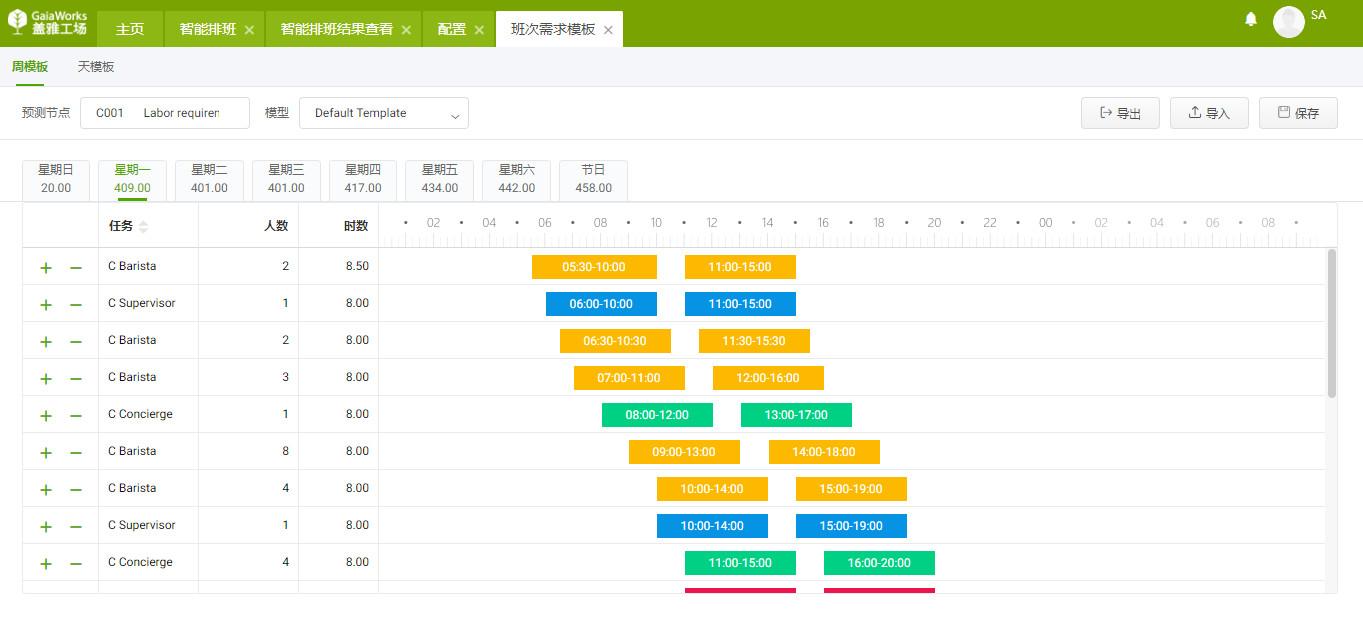Delete the last C Concierge row via minus icon
Viewport: 1363px width, 622px height.
tap(75, 562)
